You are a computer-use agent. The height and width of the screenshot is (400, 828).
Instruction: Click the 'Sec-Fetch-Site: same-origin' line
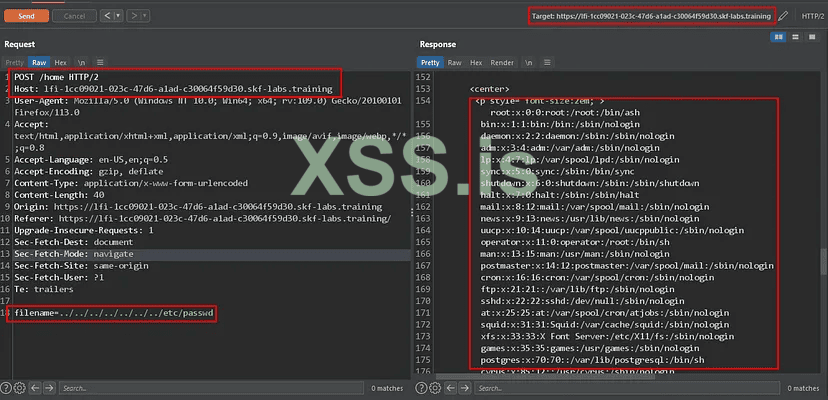point(81,266)
